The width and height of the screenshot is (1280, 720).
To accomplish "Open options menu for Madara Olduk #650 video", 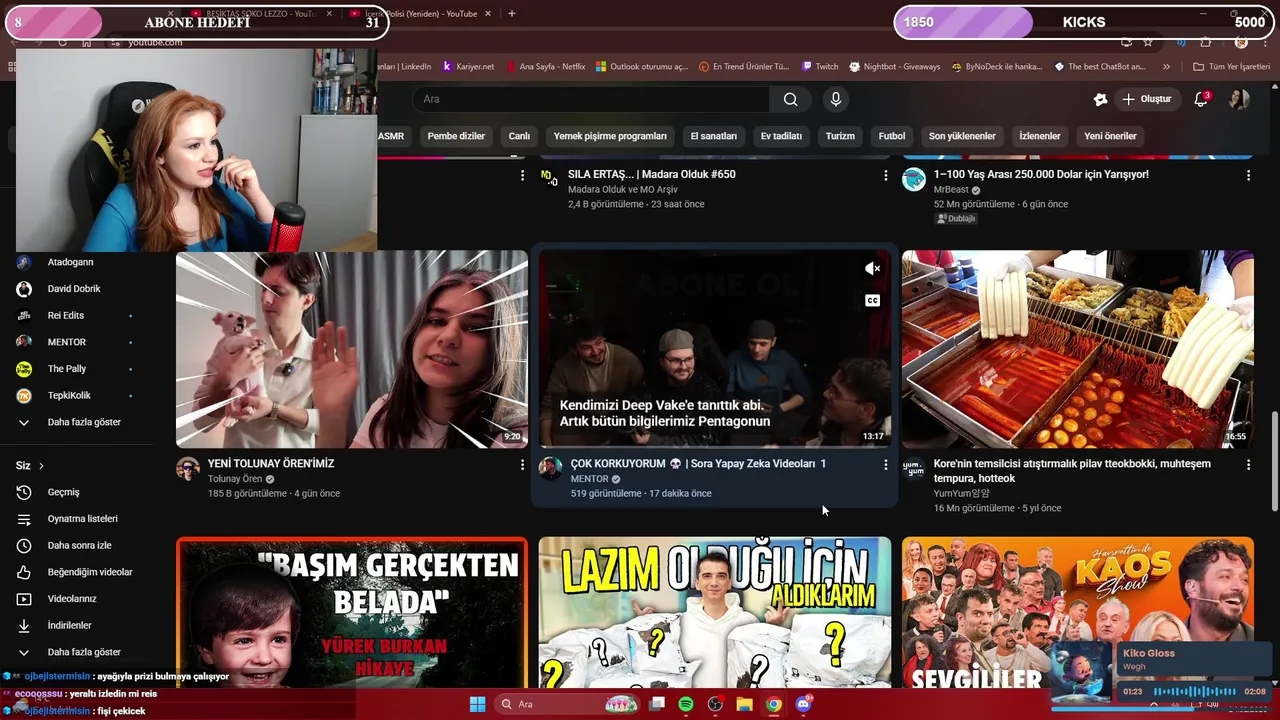I will (885, 175).
